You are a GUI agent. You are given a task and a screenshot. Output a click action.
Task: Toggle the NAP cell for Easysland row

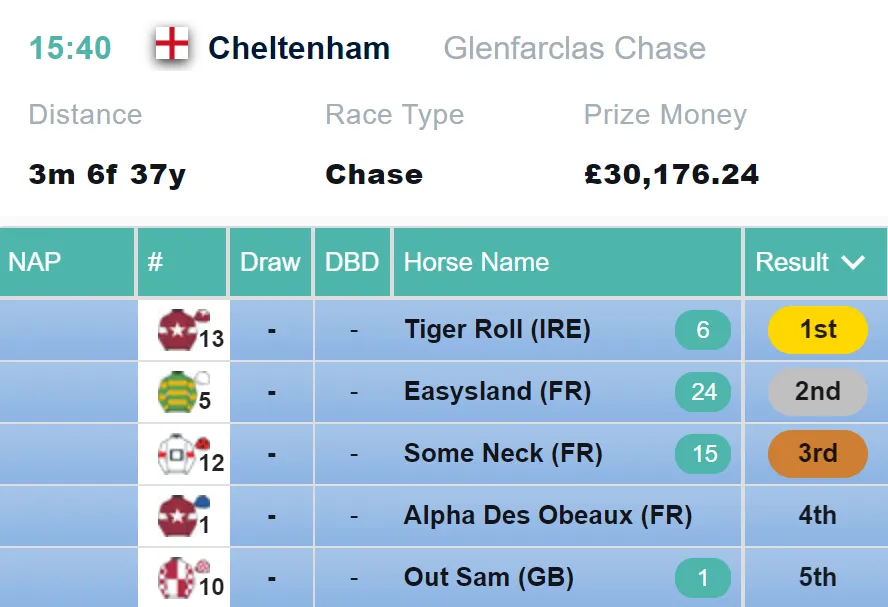[x=68, y=392]
